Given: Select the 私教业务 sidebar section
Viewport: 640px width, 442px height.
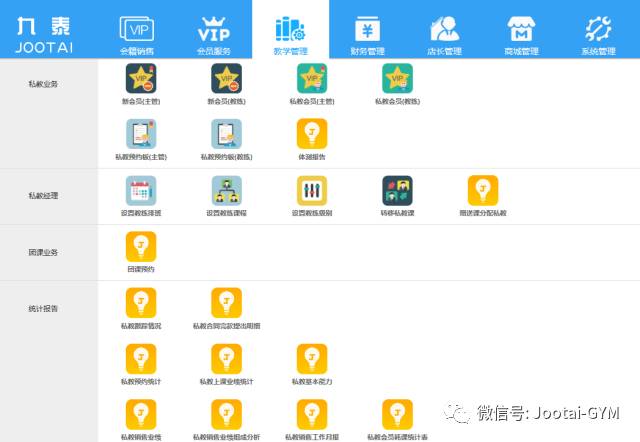Looking at the screenshot, I should (x=43, y=84).
